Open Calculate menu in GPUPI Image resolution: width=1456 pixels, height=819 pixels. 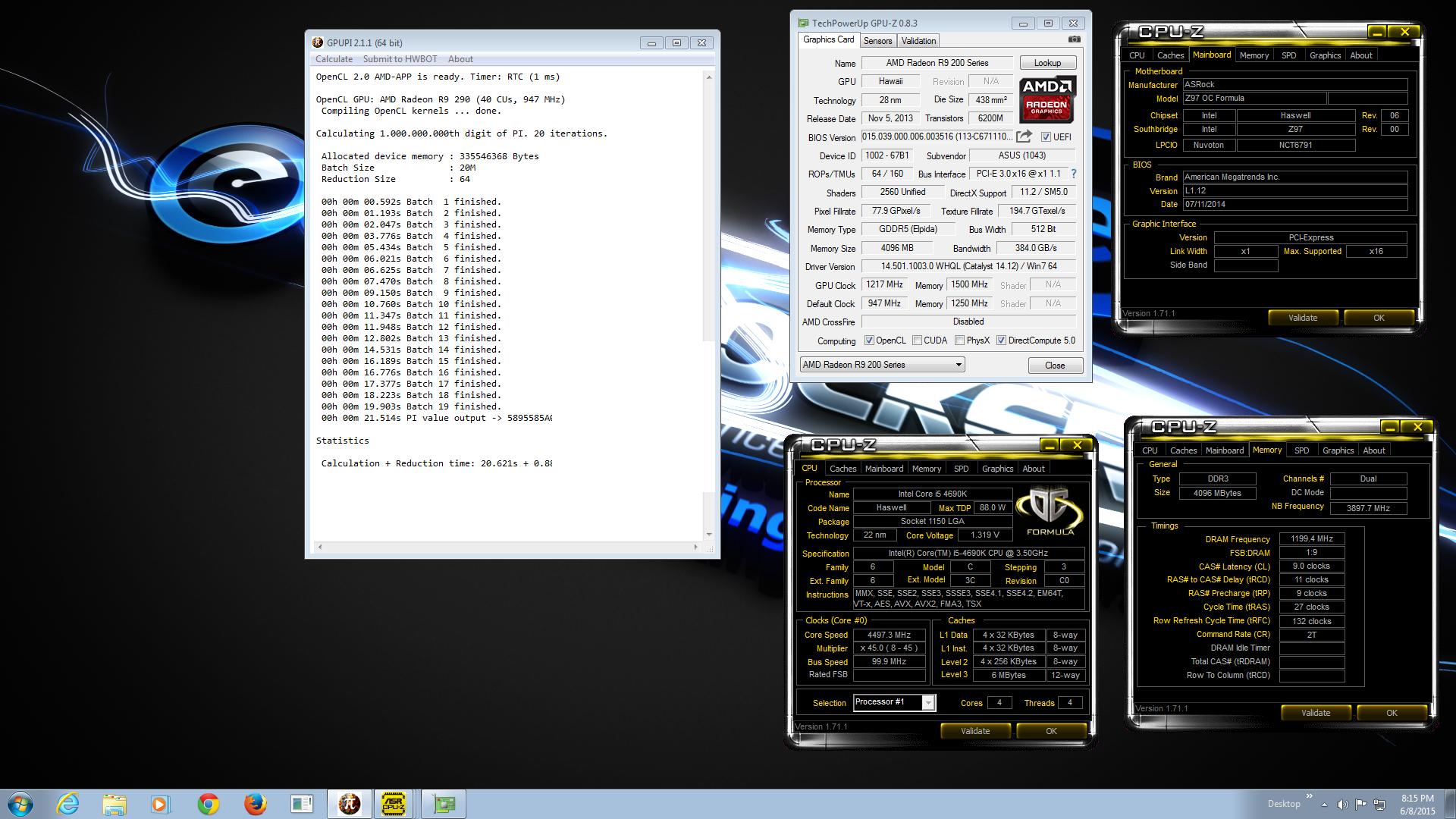(334, 59)
